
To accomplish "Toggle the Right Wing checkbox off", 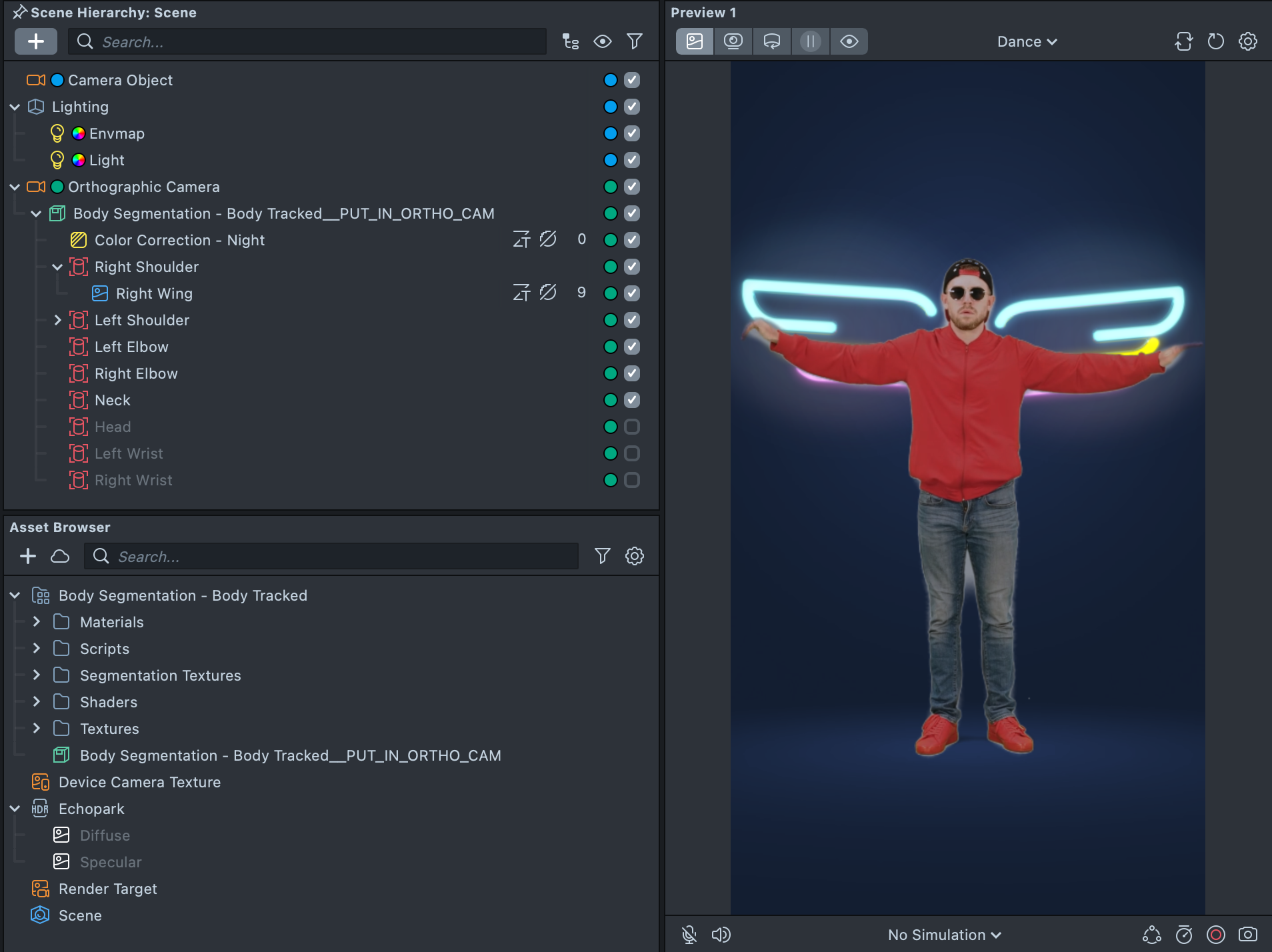I will pos(632,293).
